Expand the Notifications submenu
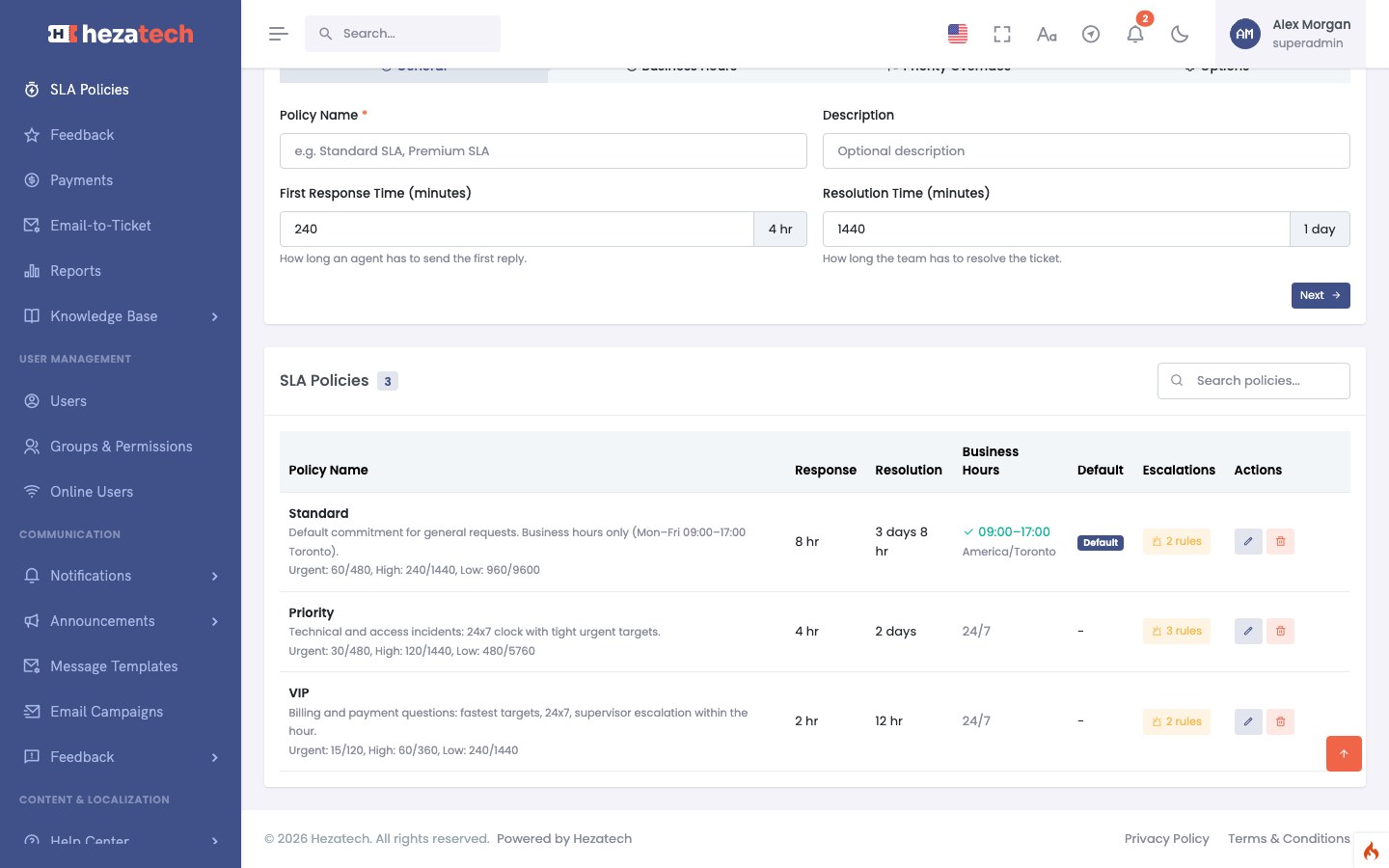This screenshot has width=1389, height=868. (x=121, y=576)
